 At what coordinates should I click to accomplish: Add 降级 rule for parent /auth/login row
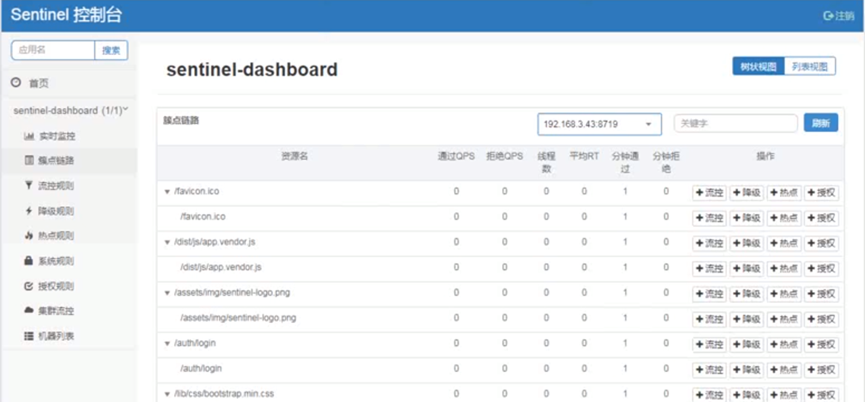[x=746, y=345]
